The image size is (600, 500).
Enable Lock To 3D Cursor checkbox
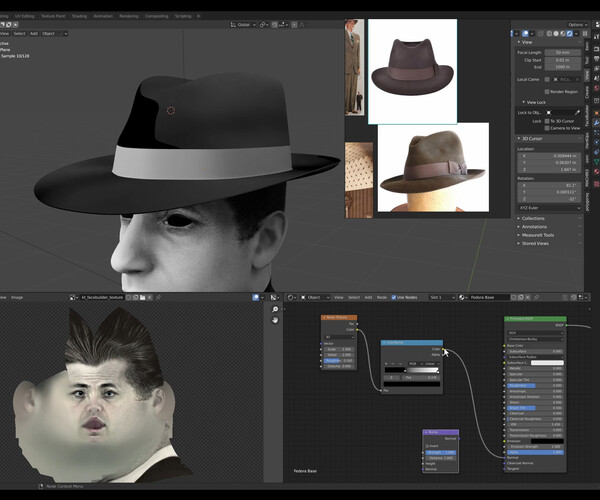(547, 121)
